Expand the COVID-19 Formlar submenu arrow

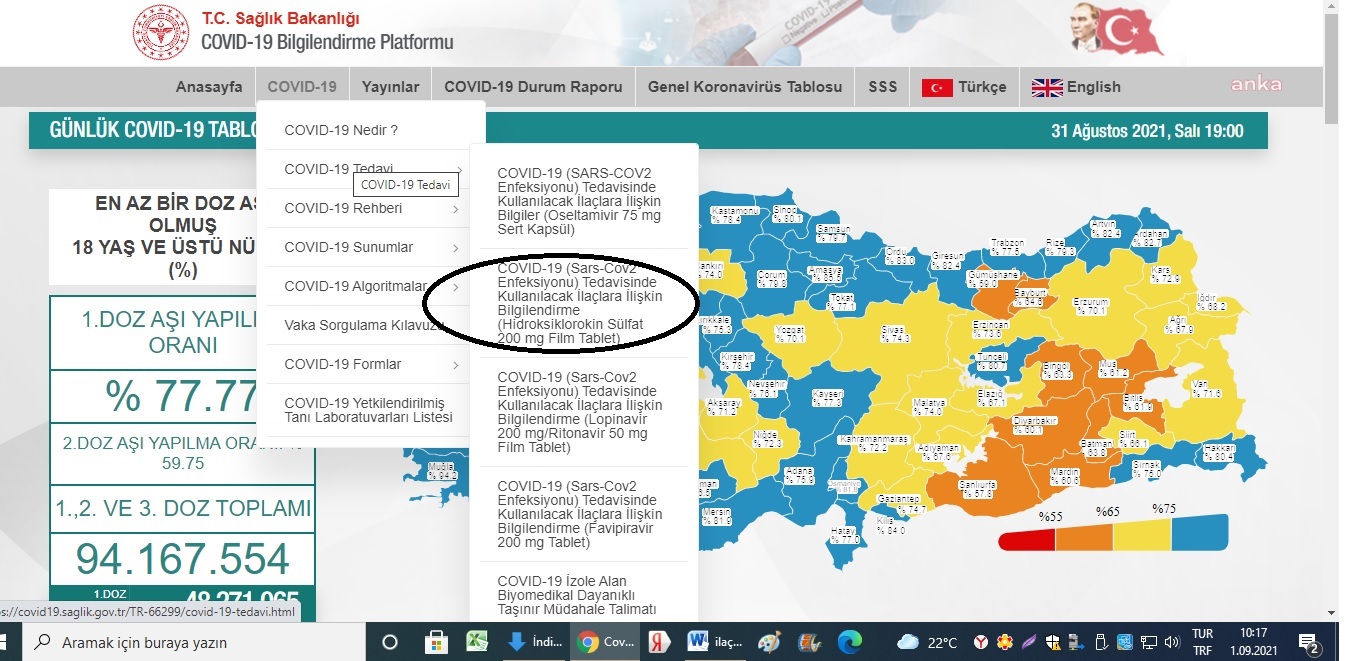pyautogui.click(x=456, y=365)
